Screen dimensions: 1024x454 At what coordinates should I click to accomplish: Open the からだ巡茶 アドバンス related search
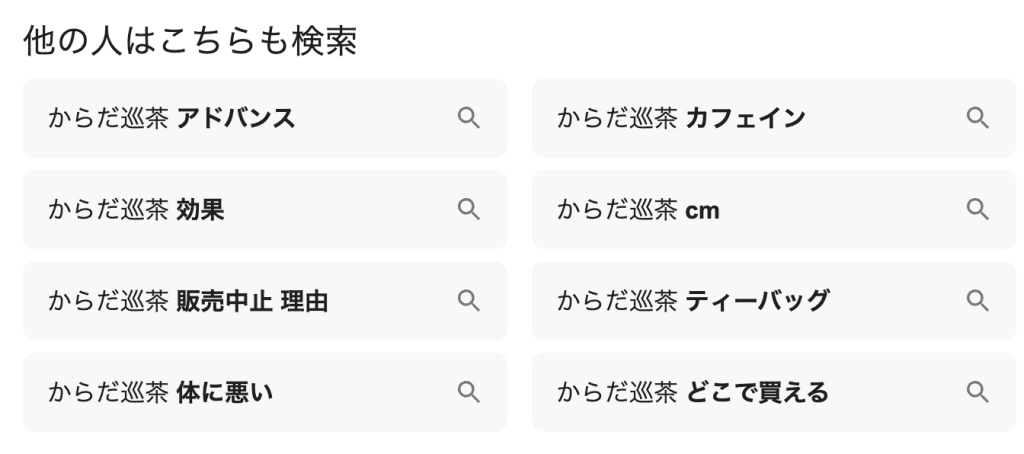coord(172,118)
